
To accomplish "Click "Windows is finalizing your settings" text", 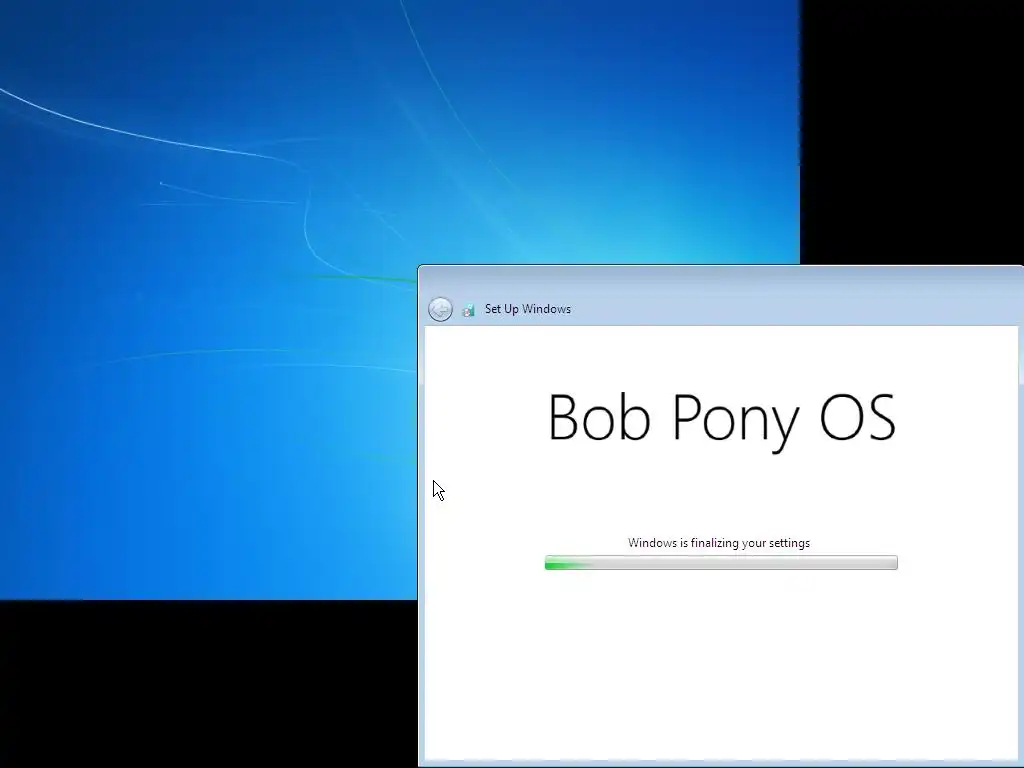I will pos(719,543).
